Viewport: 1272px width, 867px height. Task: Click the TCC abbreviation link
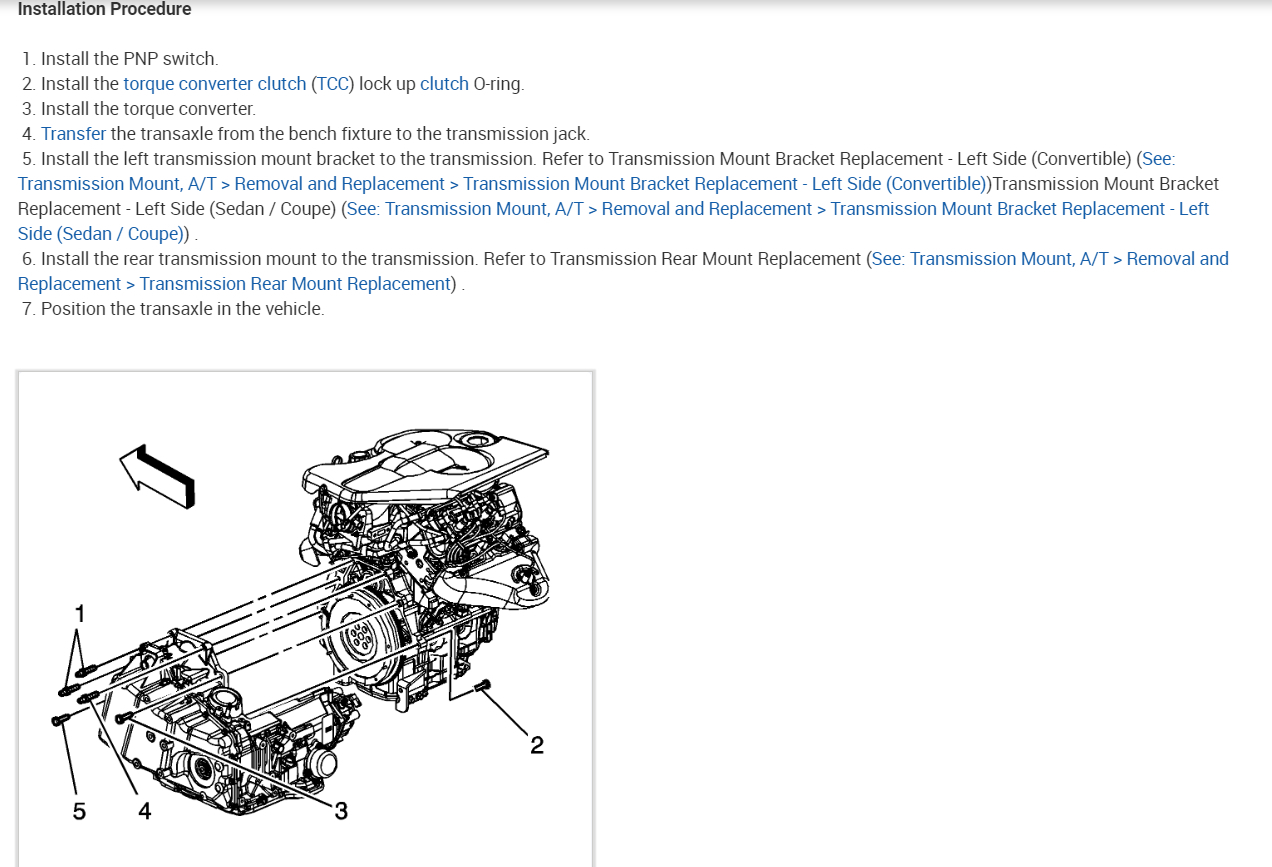point(331,84)
